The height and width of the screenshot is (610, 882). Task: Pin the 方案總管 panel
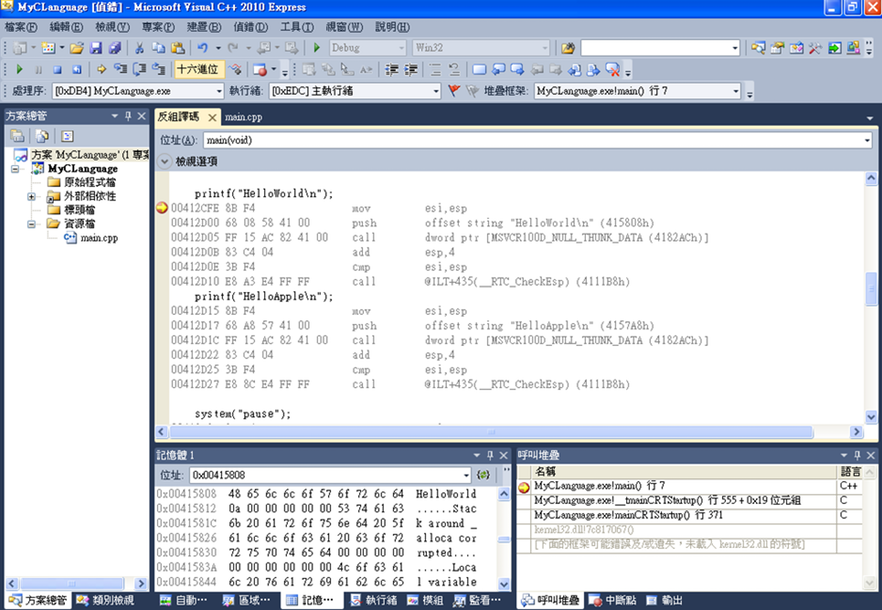(x=128, y=116)
